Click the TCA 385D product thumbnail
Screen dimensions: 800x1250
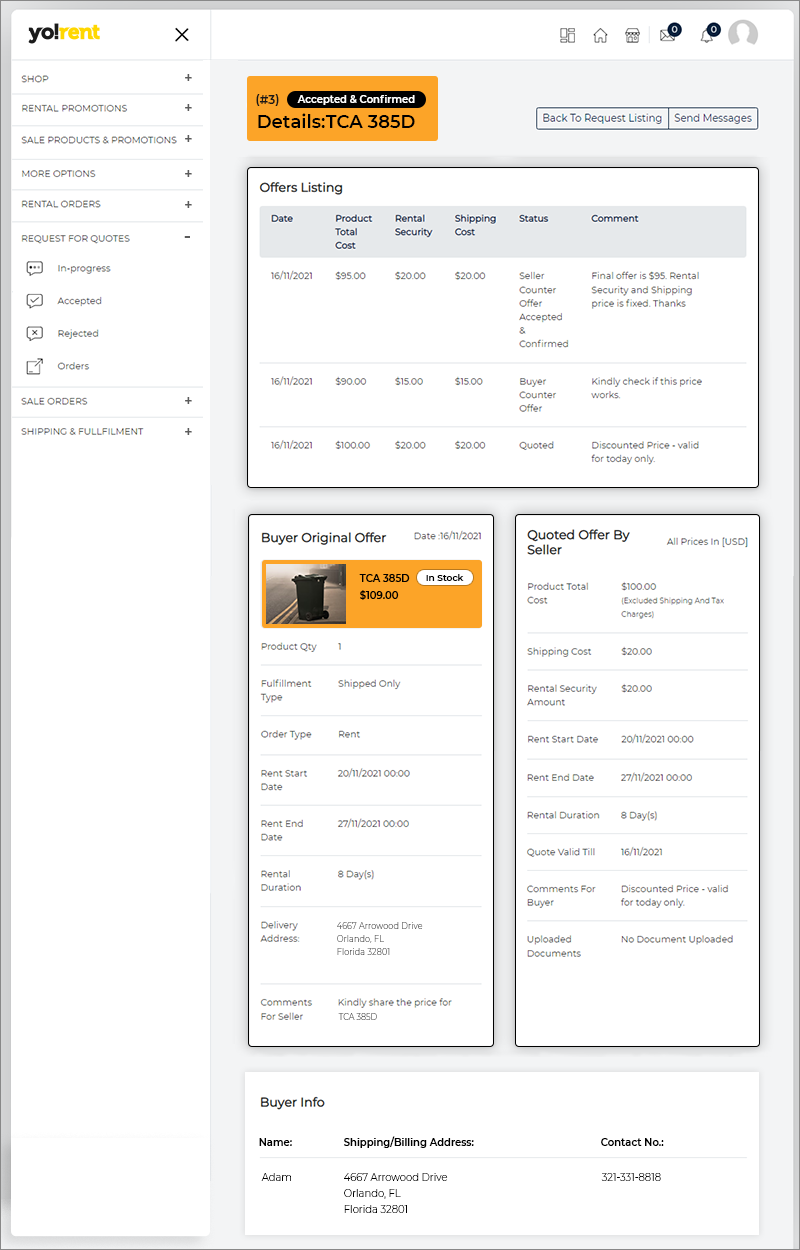point(306,594)
